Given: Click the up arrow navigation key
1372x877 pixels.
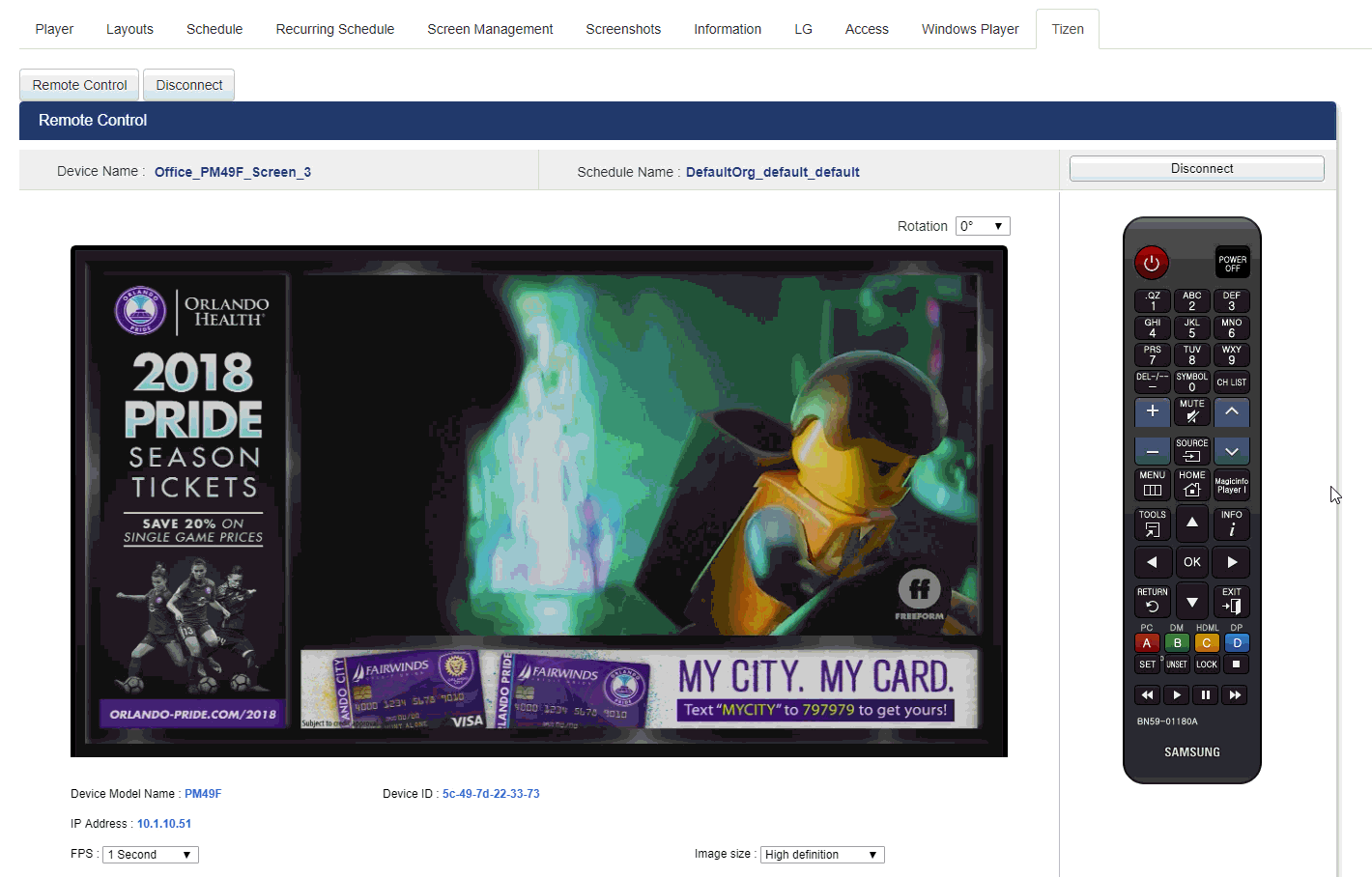Looking at the screenshot, I should click(1192, 523).
